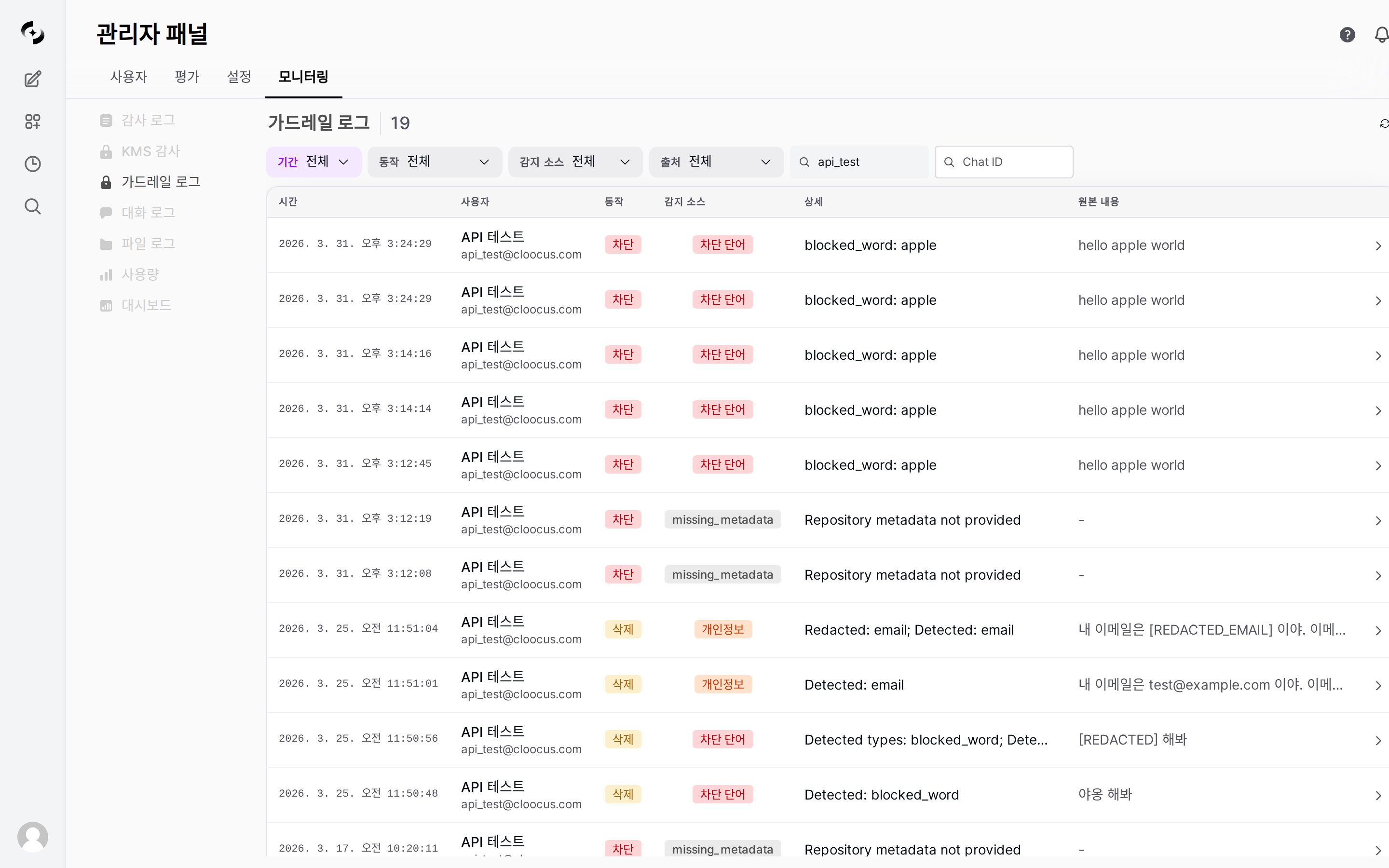The image size is (1389, 868).
Task: Open 사용량 in the side menu
Action: pyautogui.click(x=140, y=274)
